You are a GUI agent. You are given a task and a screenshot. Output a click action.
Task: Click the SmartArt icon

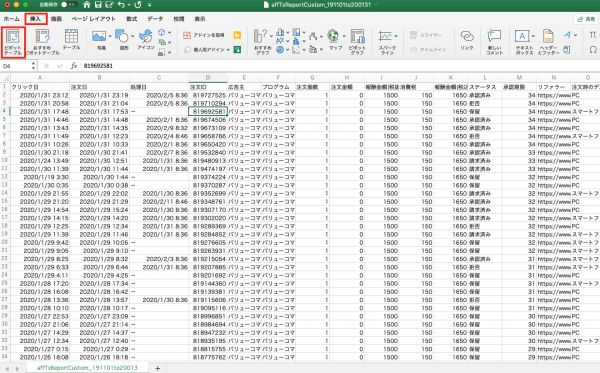tap(162, 42)
